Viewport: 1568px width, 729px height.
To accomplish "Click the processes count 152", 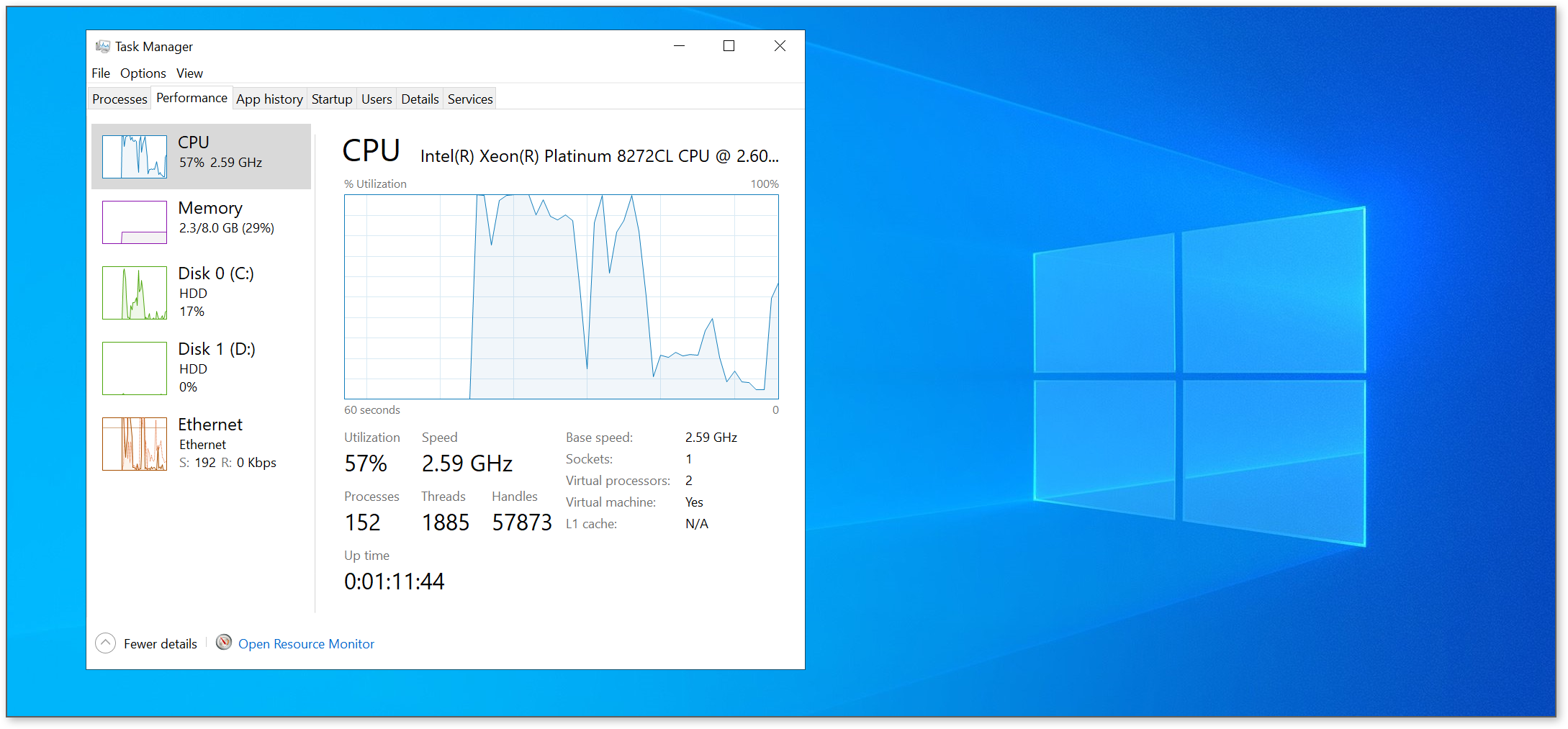I will pos(362,522).
